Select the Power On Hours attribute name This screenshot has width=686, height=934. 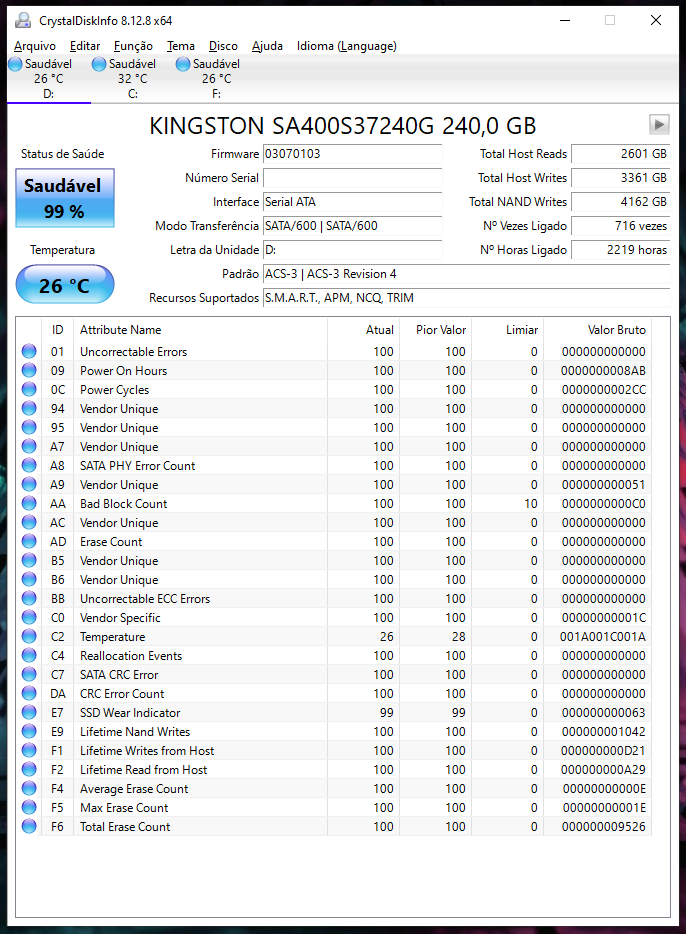(x=123, y=371)
